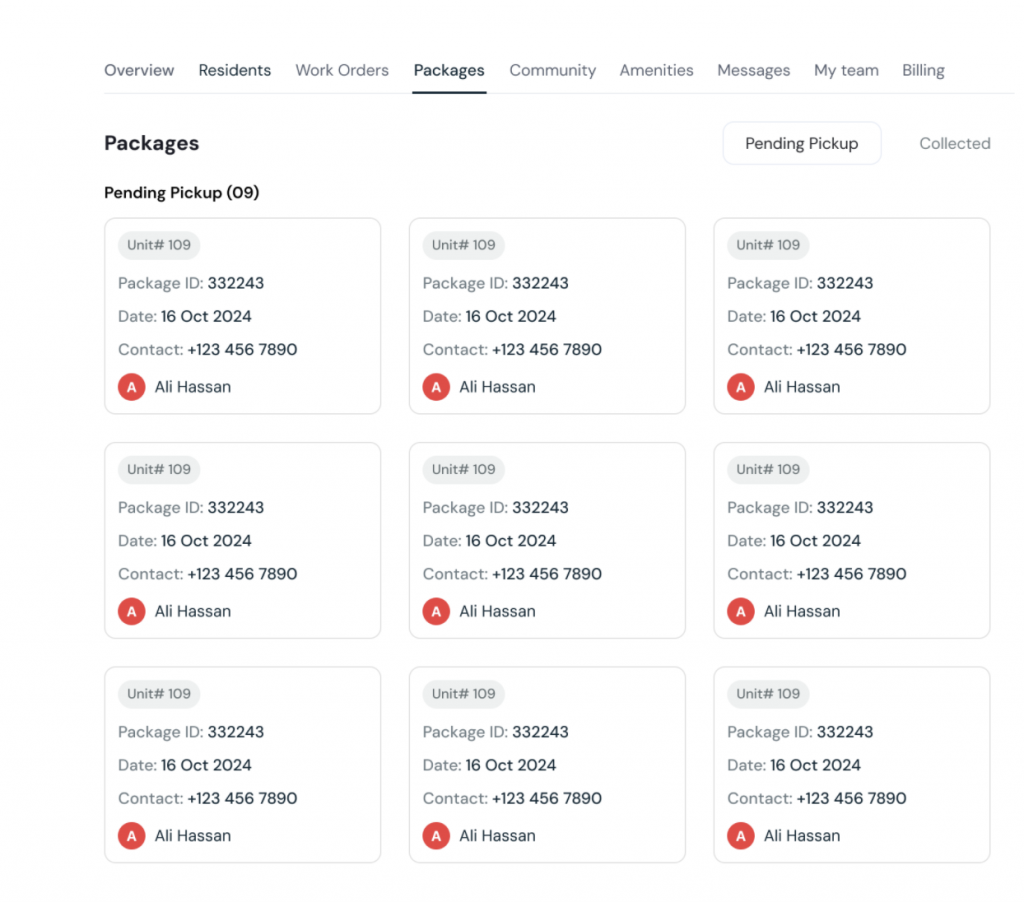Click avatar icon in bottom-left package card
1024x902 pixels.
(132, 836)
